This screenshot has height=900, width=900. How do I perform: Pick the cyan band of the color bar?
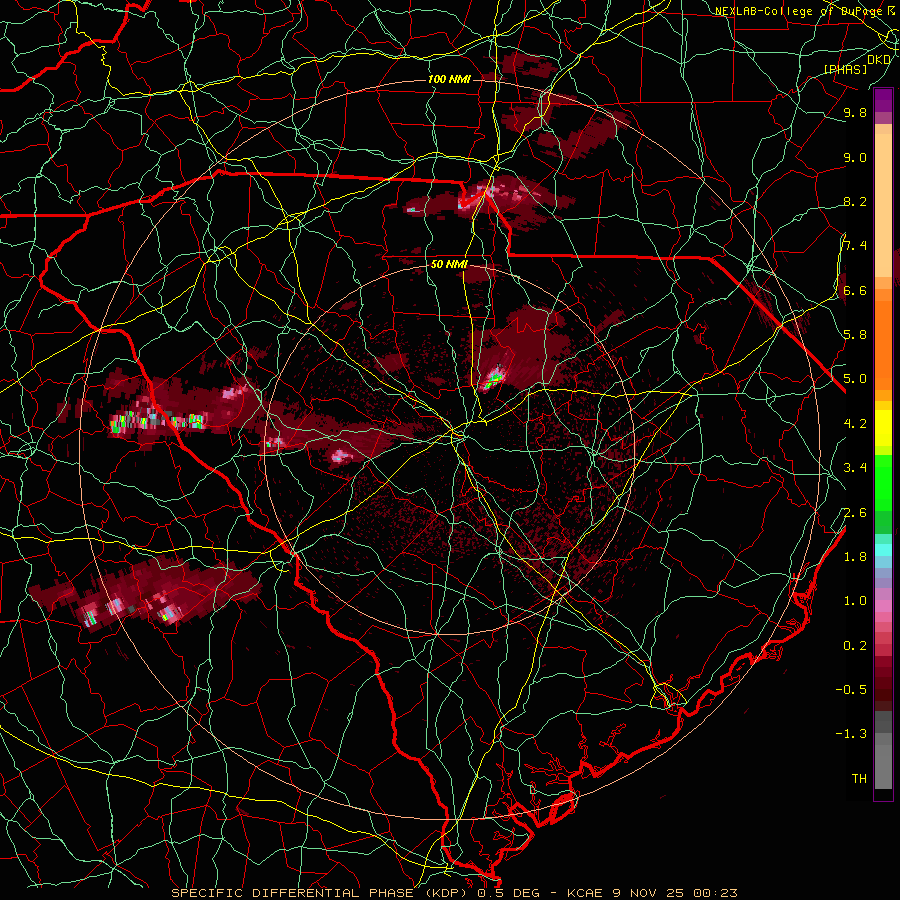tap(883, 549)
